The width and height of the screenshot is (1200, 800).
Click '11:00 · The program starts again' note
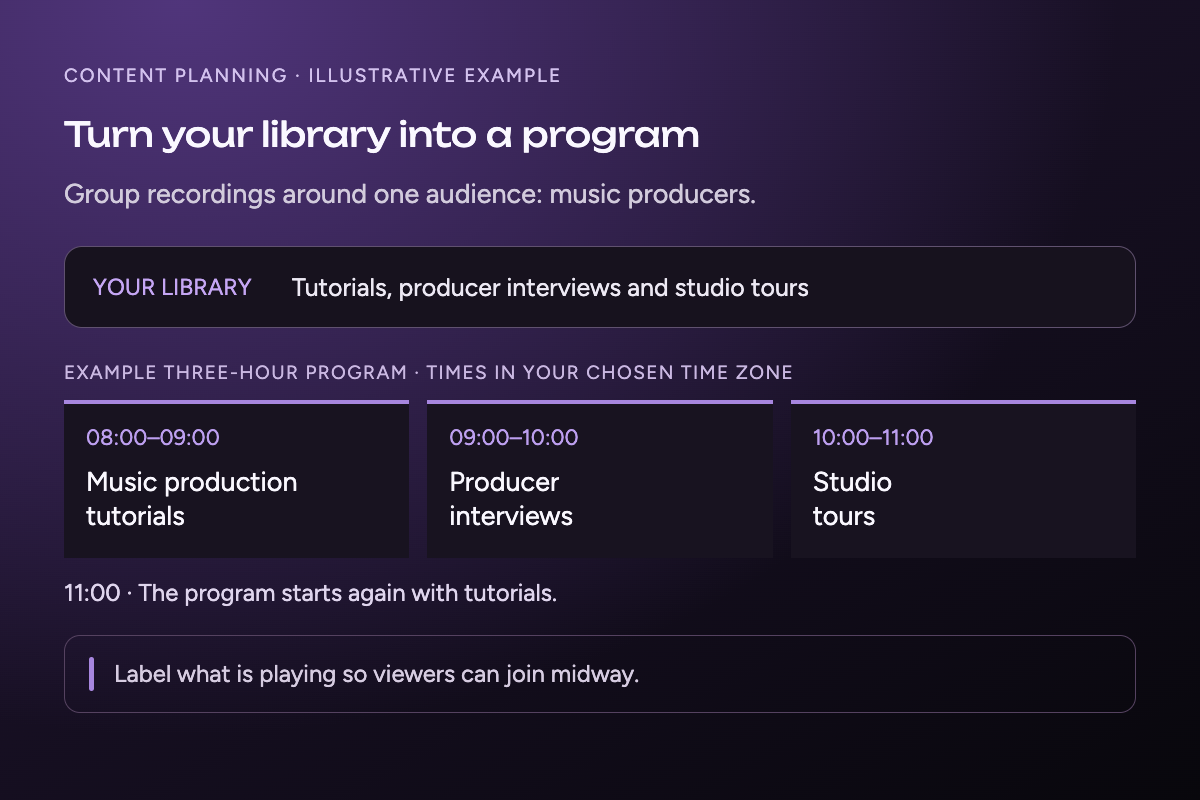(310, 593)
